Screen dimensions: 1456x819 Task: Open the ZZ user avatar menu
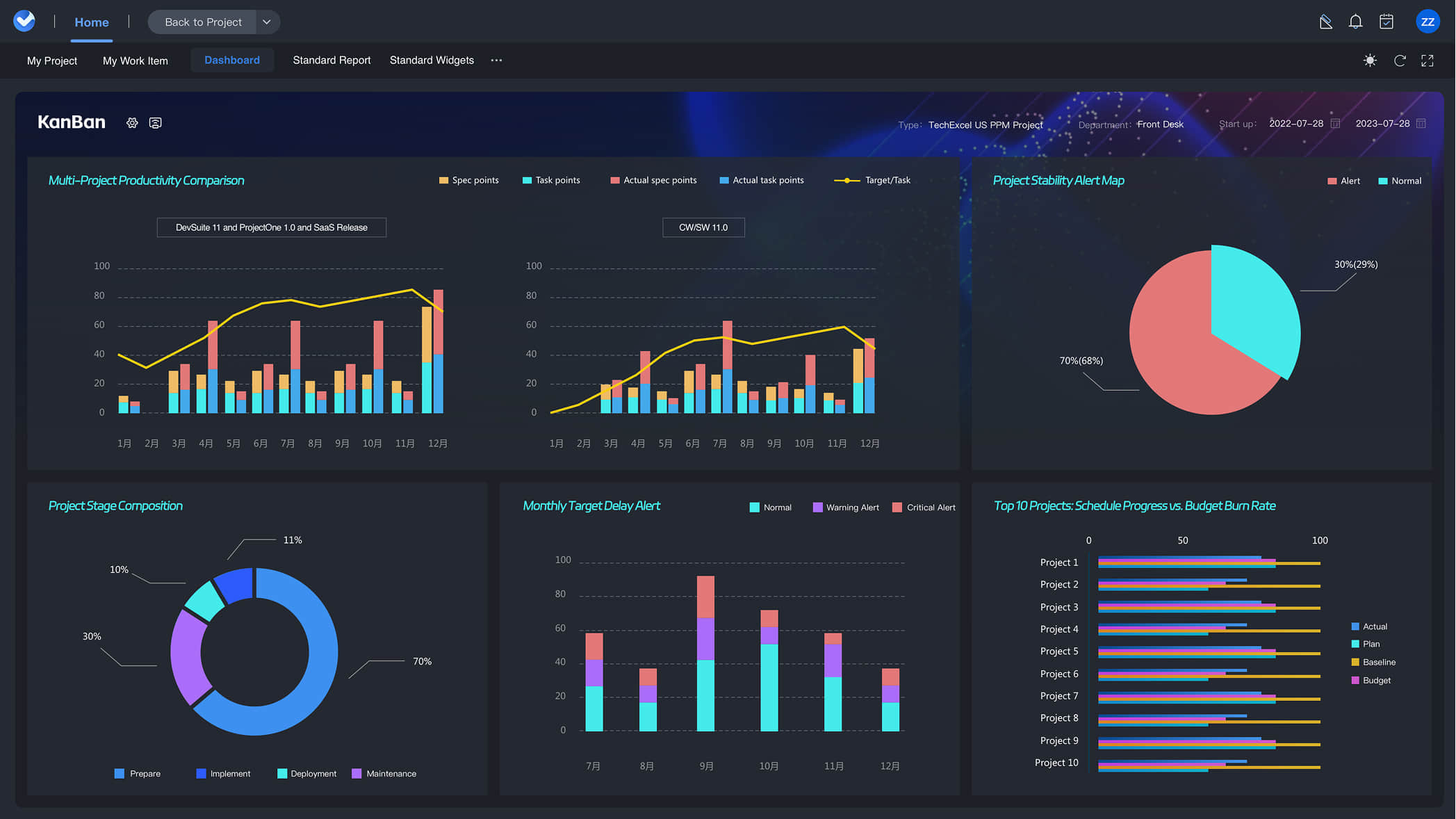point(1428,22)
